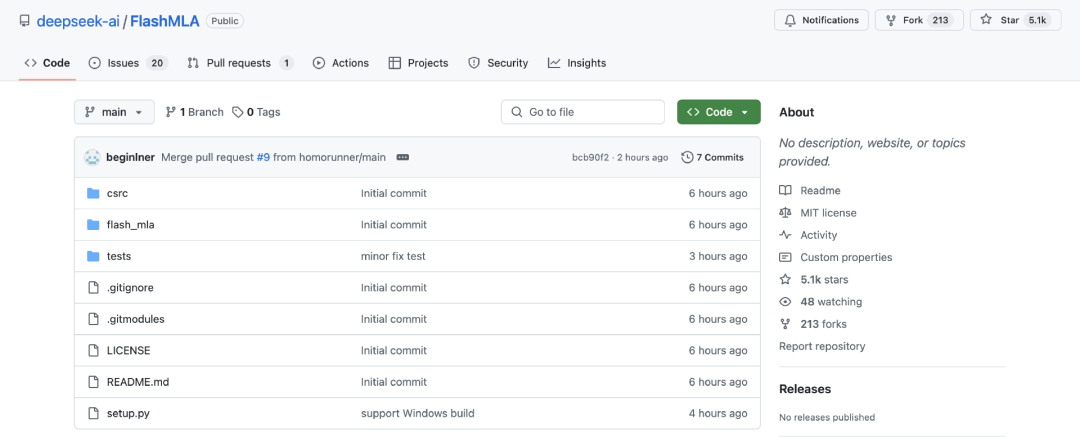Viewport: 1080px width, 437px height.
Task: Click the README.md file icon
Action: 94,382
